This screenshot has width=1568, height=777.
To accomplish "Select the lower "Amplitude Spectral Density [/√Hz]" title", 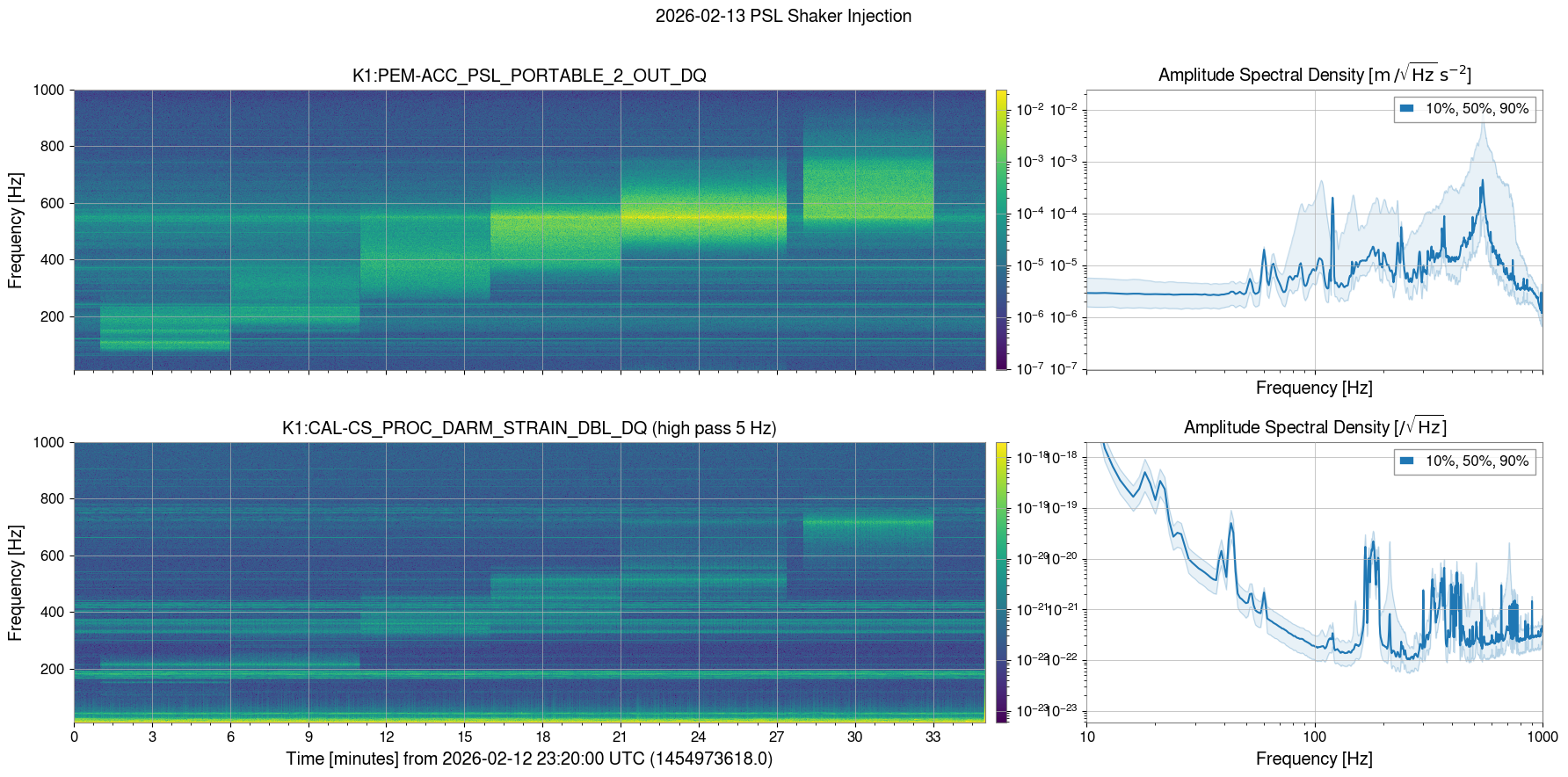I will (x=1314, y=427).
